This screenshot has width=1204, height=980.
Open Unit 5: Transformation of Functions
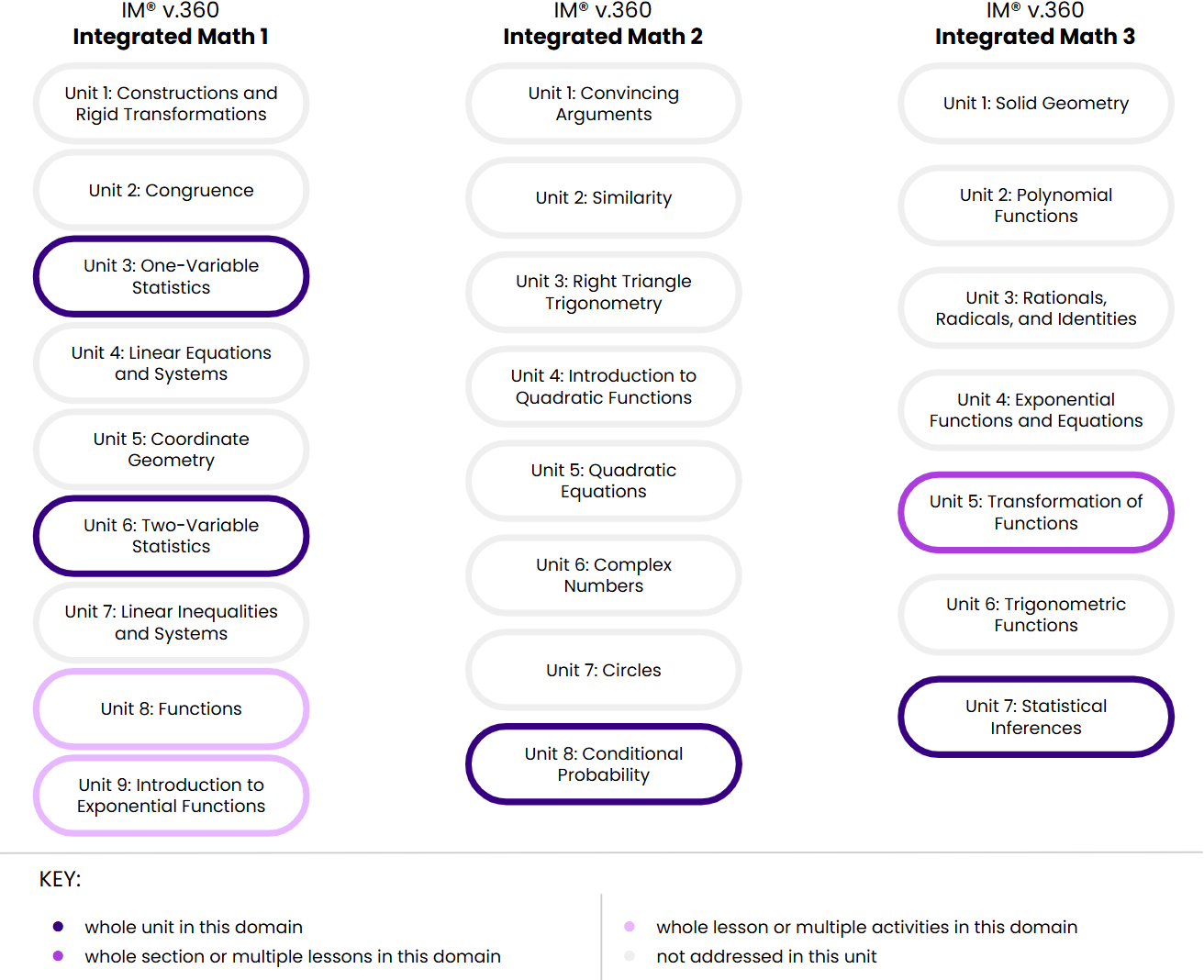(1036, 512)
